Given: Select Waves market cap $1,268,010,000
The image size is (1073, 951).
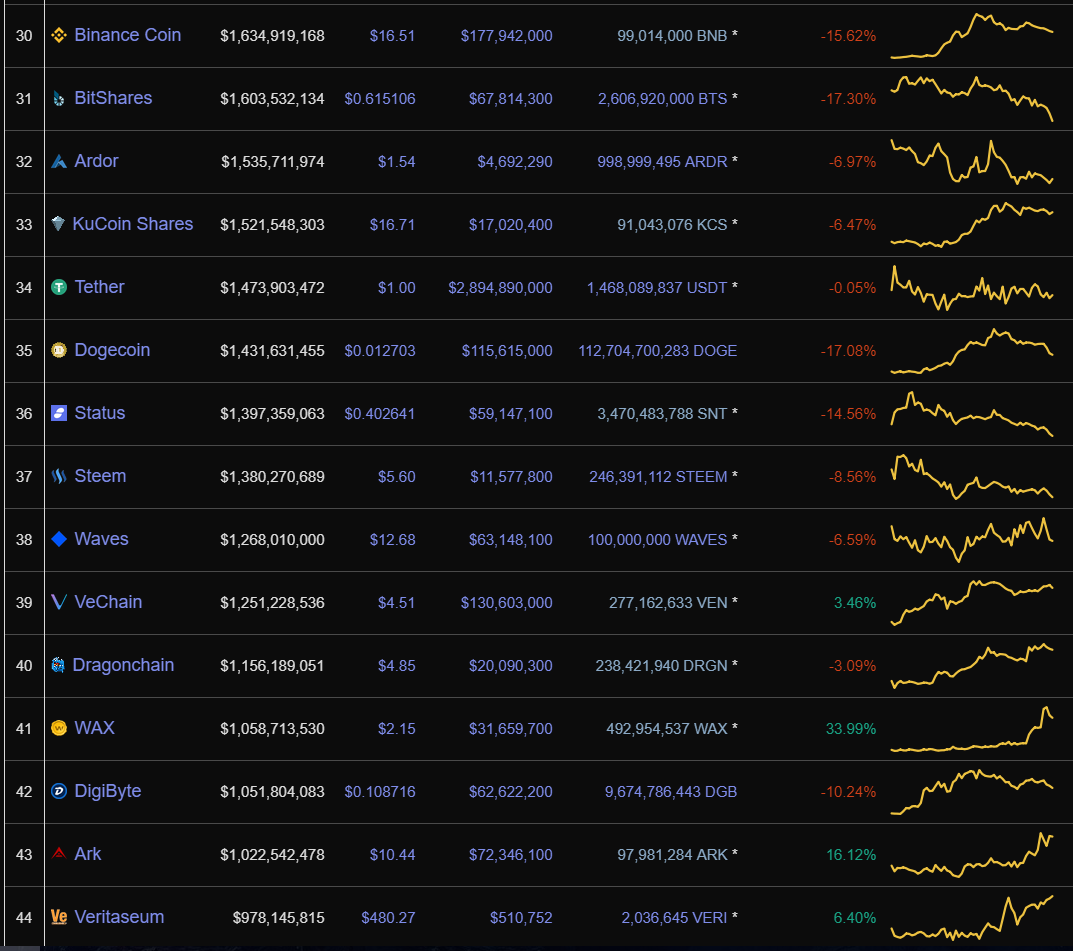Looking at the screenshot, I should pyautogui.click(x=272, y=539).
